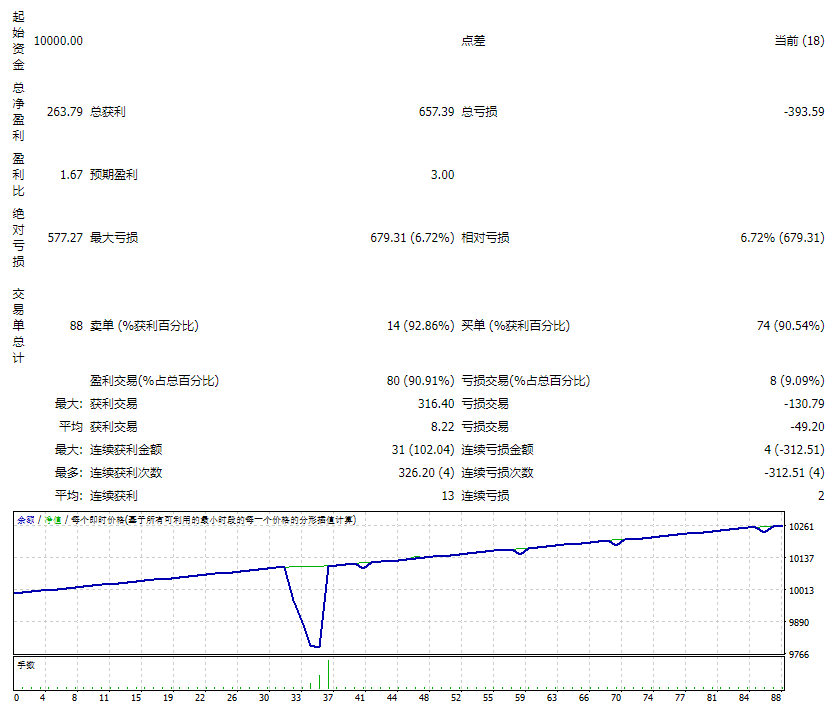Image resolution: width=836 pixels, height=706 pixels.
Task: Click the value 326.20 (4)
Action: [x=426, y=472]
